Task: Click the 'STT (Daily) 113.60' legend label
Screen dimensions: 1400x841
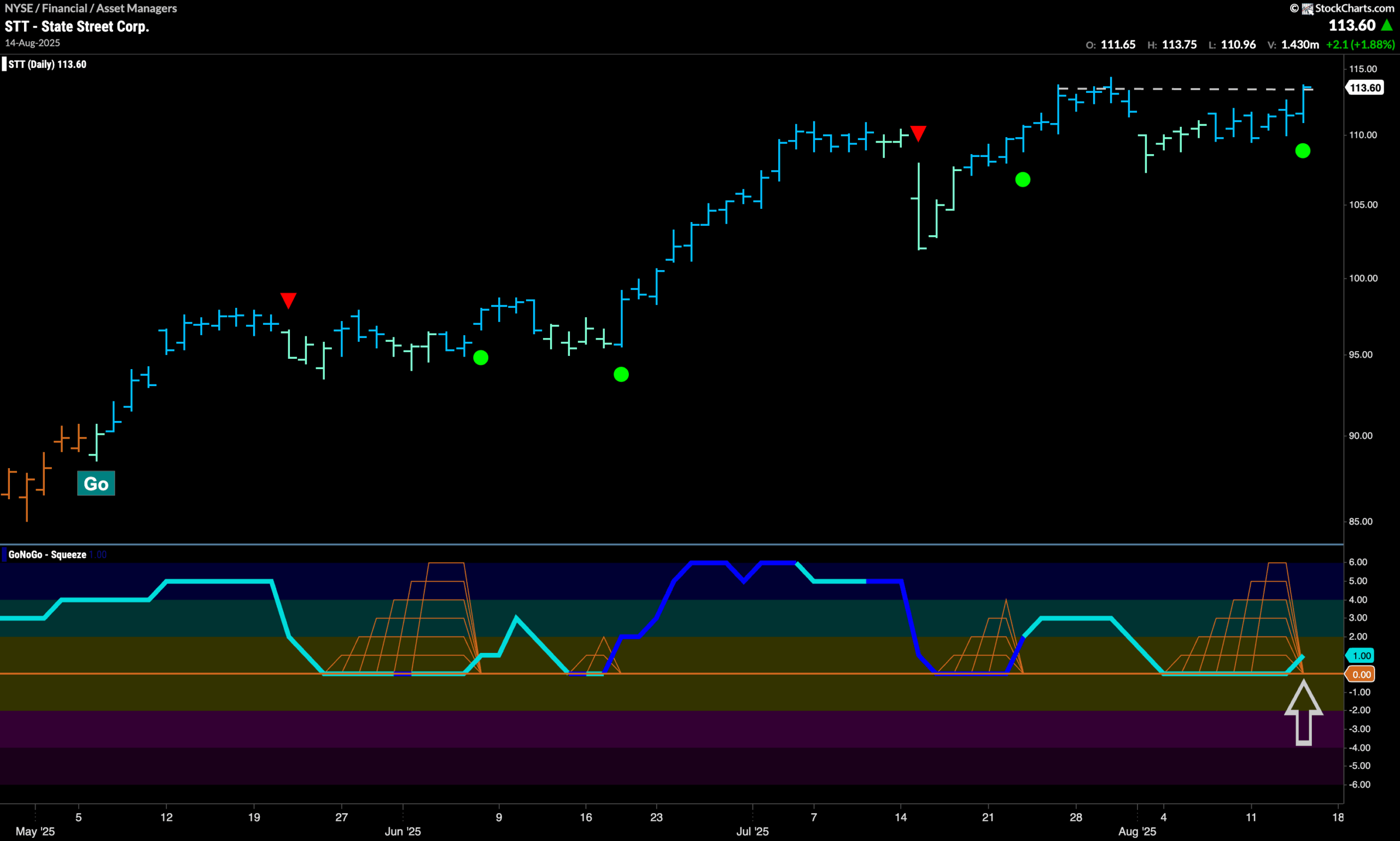Action: [47, 64]
